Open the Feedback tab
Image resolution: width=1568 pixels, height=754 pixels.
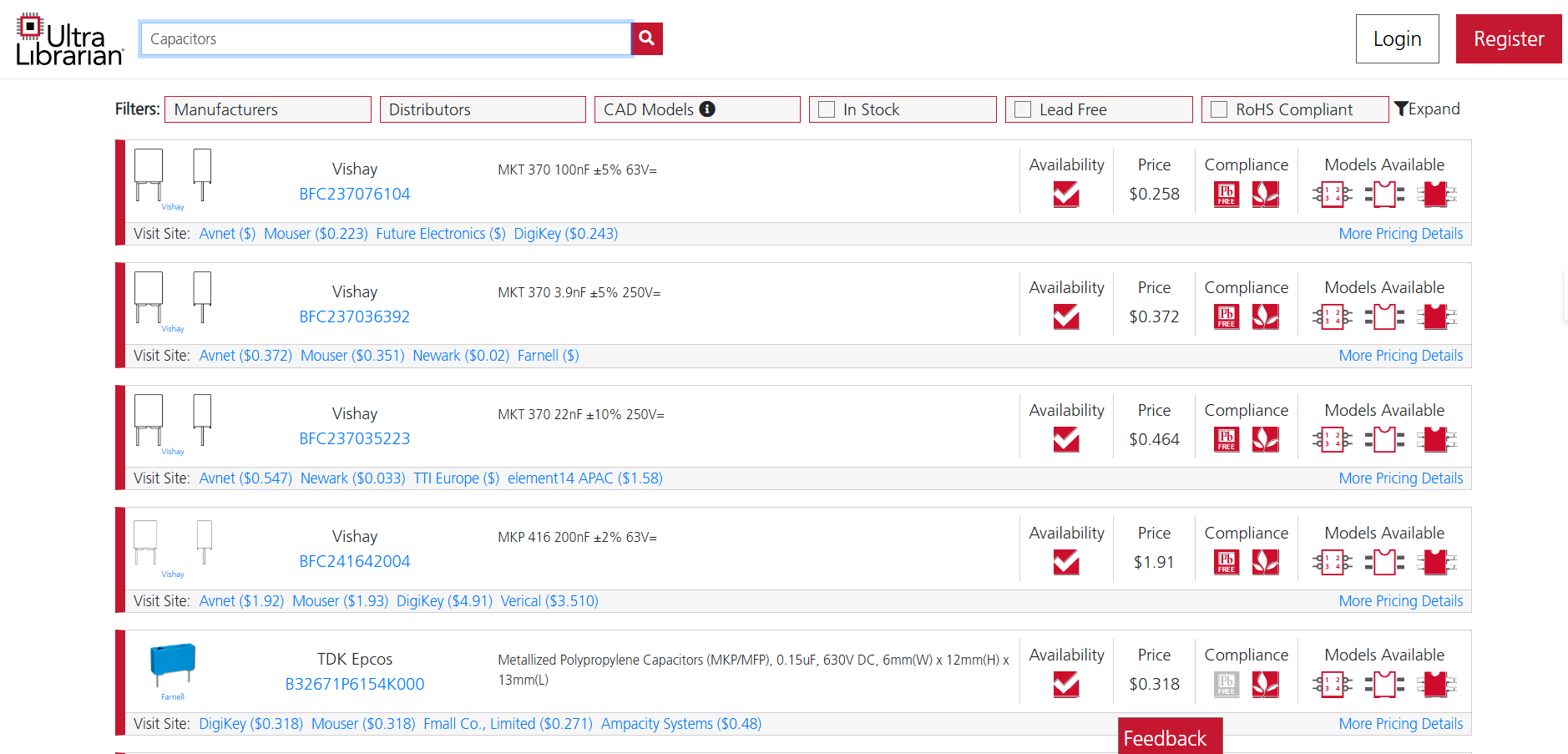(x=1170, y=736)
